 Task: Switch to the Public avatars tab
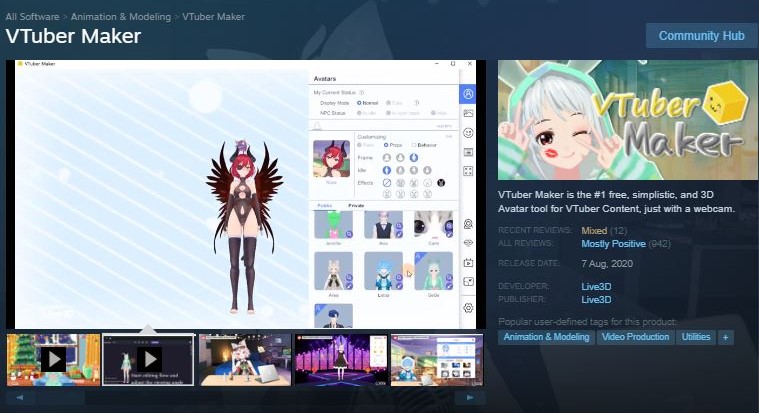324,206
